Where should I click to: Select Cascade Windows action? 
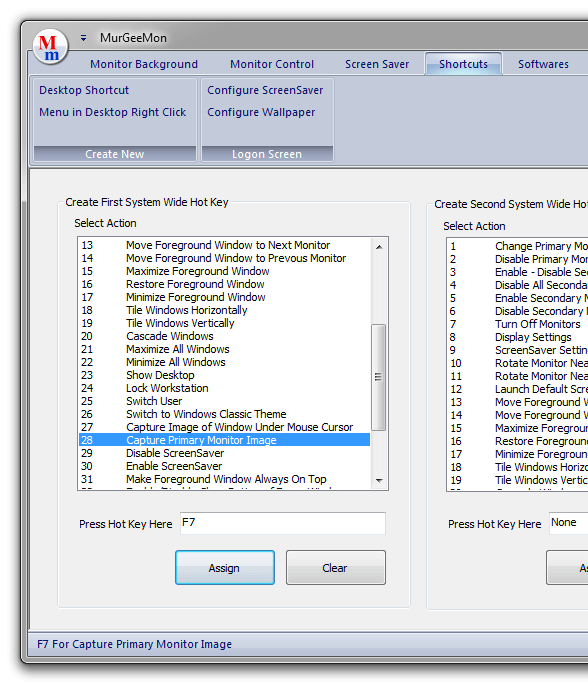[225, 336]
